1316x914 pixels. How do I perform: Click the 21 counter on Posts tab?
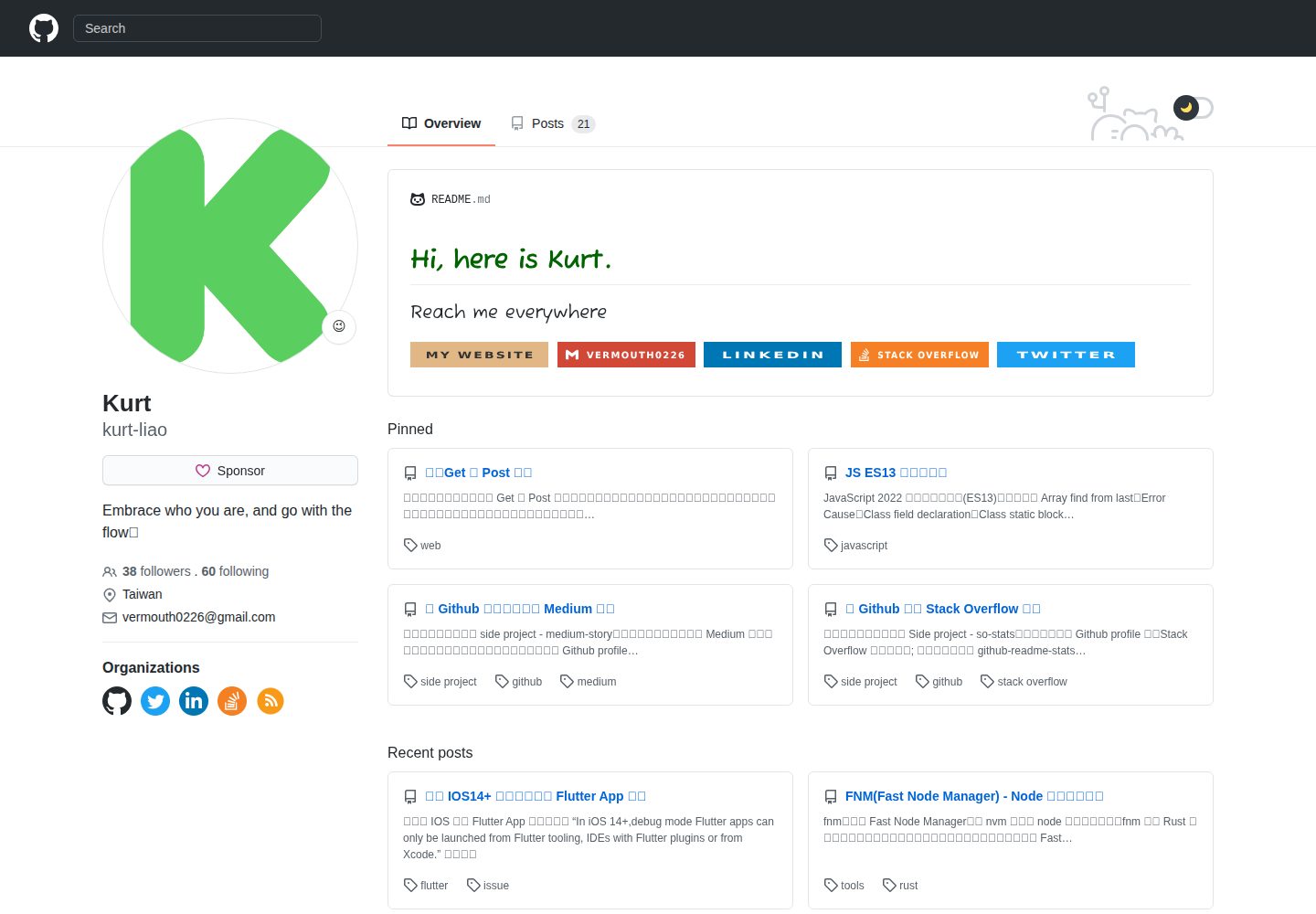[x=583, y=124]
